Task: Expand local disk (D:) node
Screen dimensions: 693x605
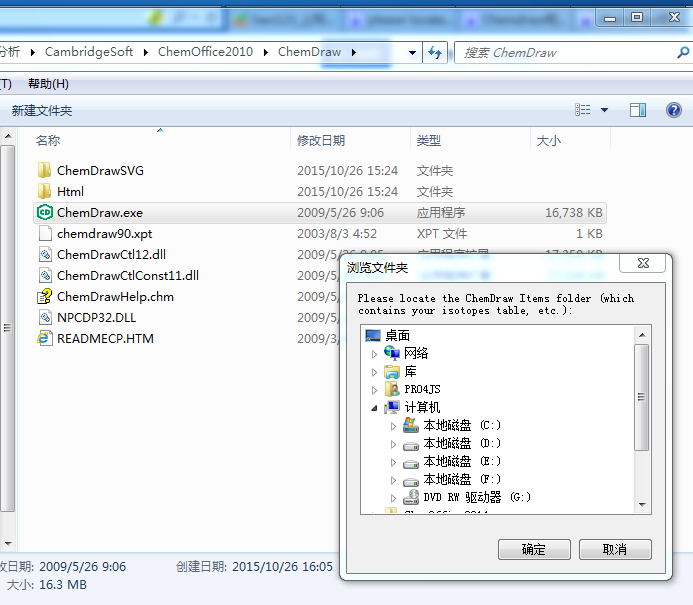Action: (x=393, y=444)
